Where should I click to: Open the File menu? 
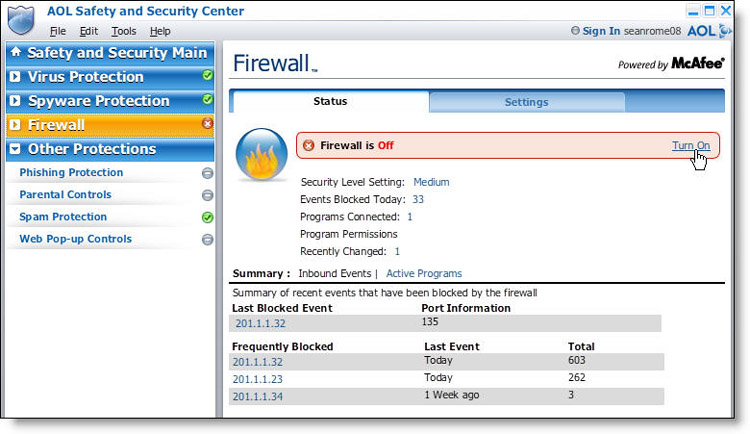coord(58,31)
